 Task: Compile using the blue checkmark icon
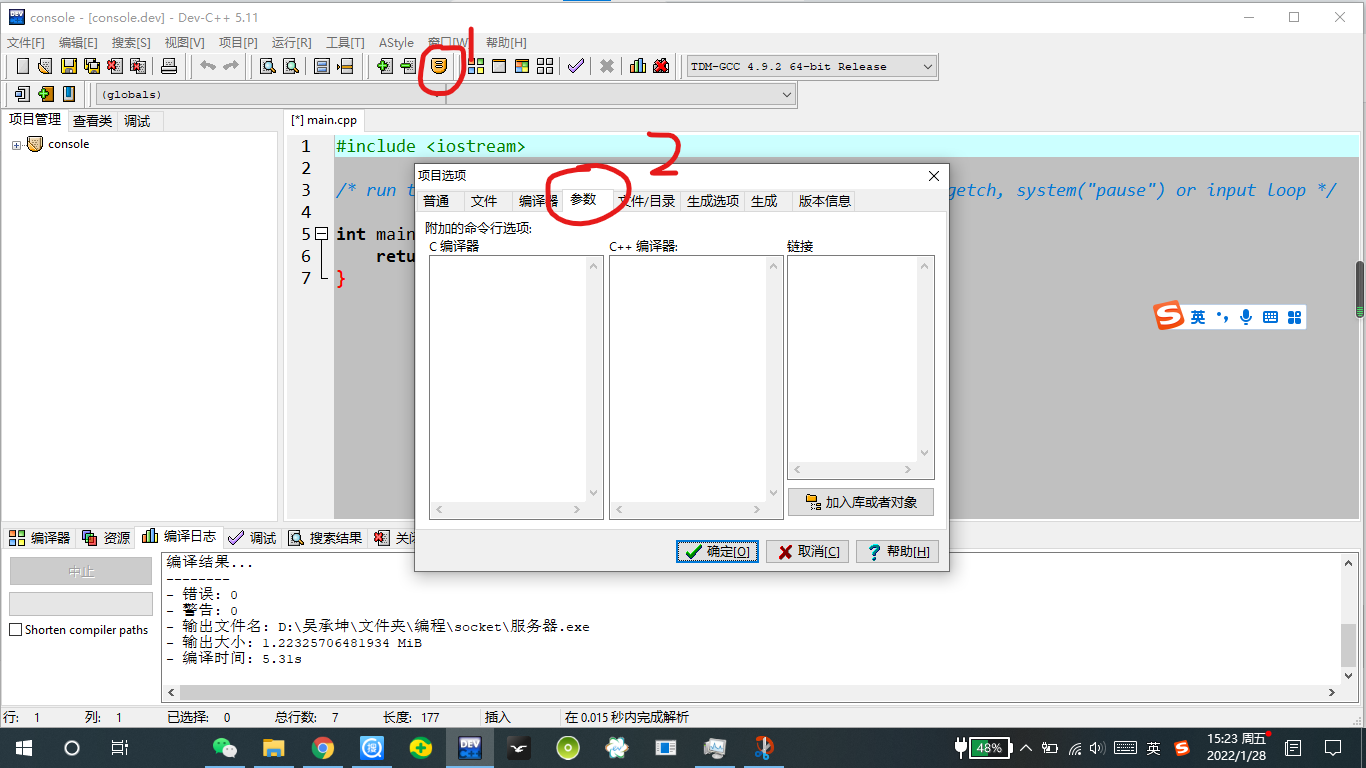pos(575,66)
